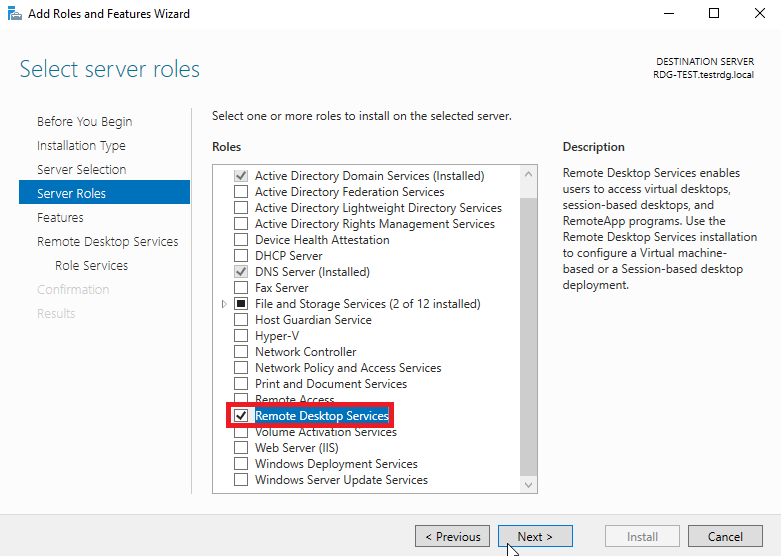Go to the Features step

tap(60, 217)
